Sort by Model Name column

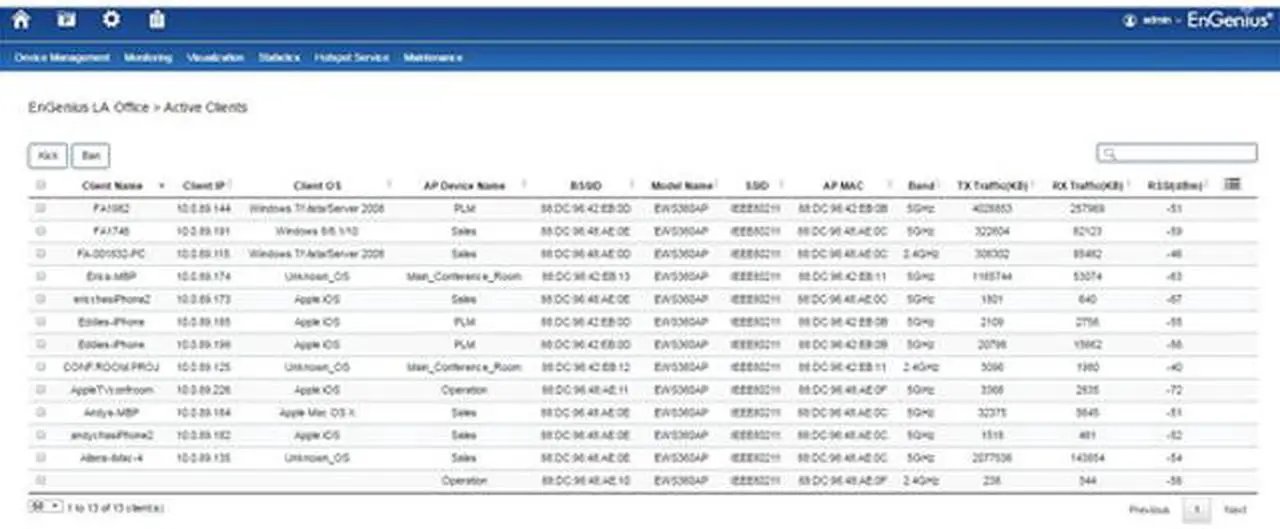click(681, 185)
